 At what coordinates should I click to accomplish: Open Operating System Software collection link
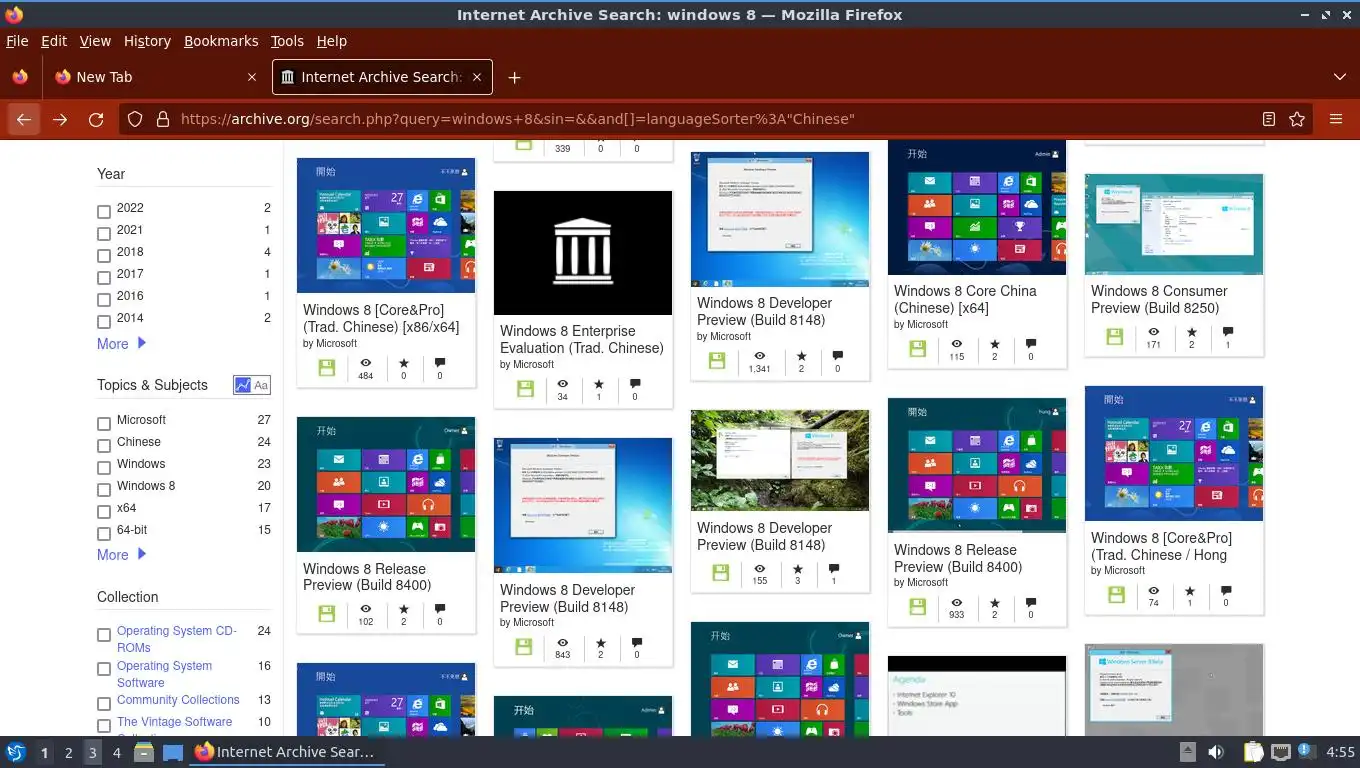click(165, 674)
